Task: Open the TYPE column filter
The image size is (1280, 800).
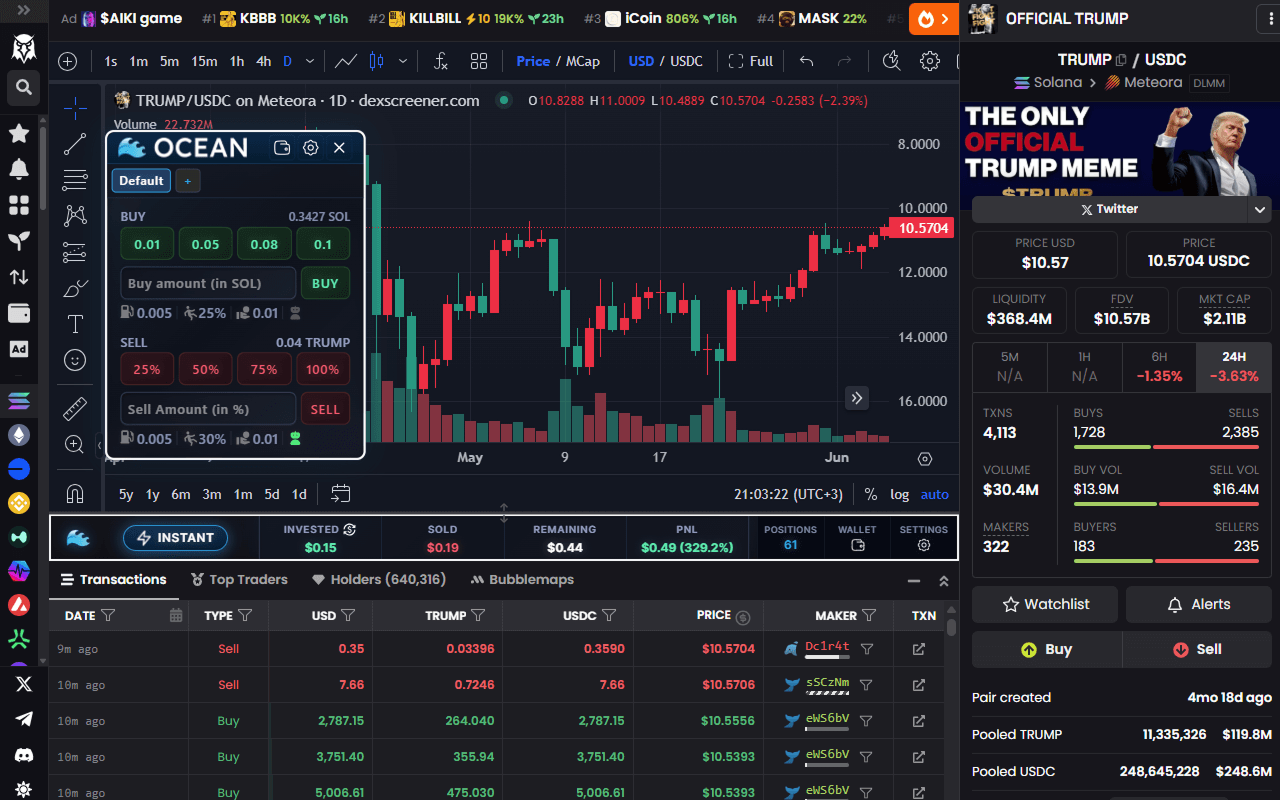Action: [x=246, y=616]
